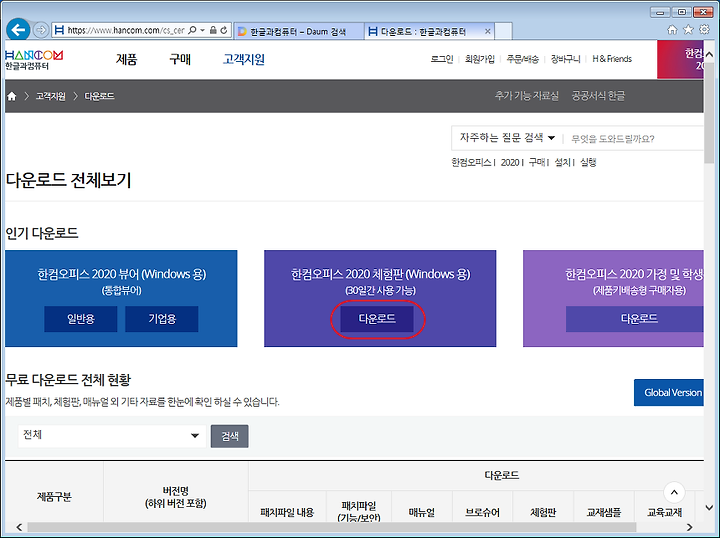Open 주문/배송 link
Image resolution: width=720 pixels, height=538 pixels.
[x=523, y=59]
